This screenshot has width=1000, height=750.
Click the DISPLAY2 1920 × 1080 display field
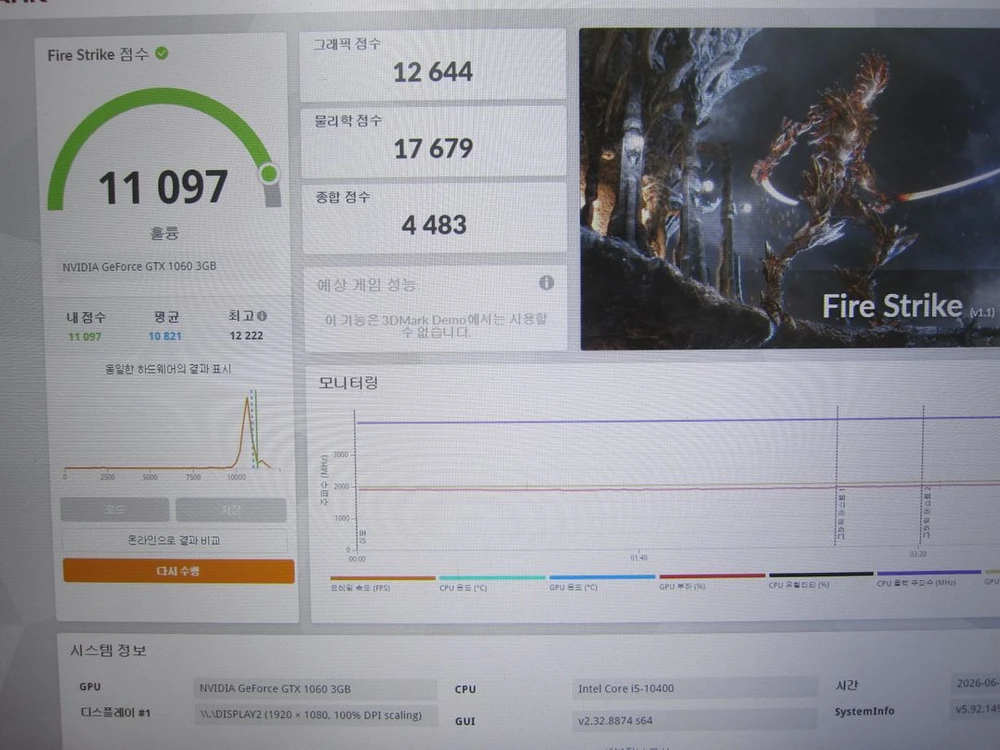(316, 715)
